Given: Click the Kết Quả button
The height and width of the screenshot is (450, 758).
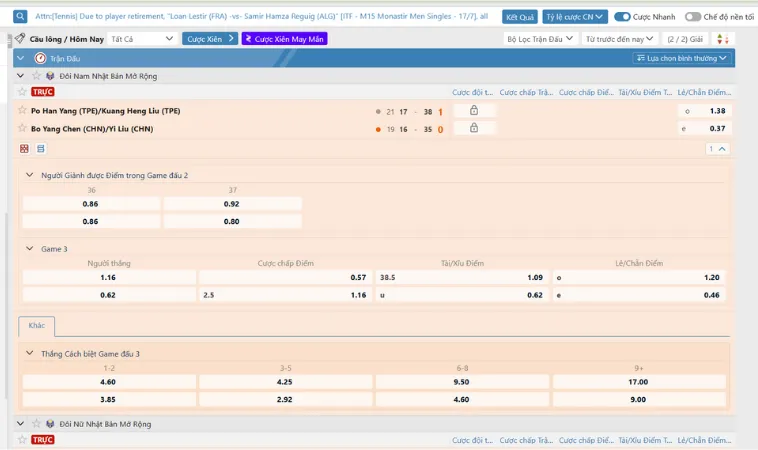Looking at the screenshot, I should coord(520,17).
